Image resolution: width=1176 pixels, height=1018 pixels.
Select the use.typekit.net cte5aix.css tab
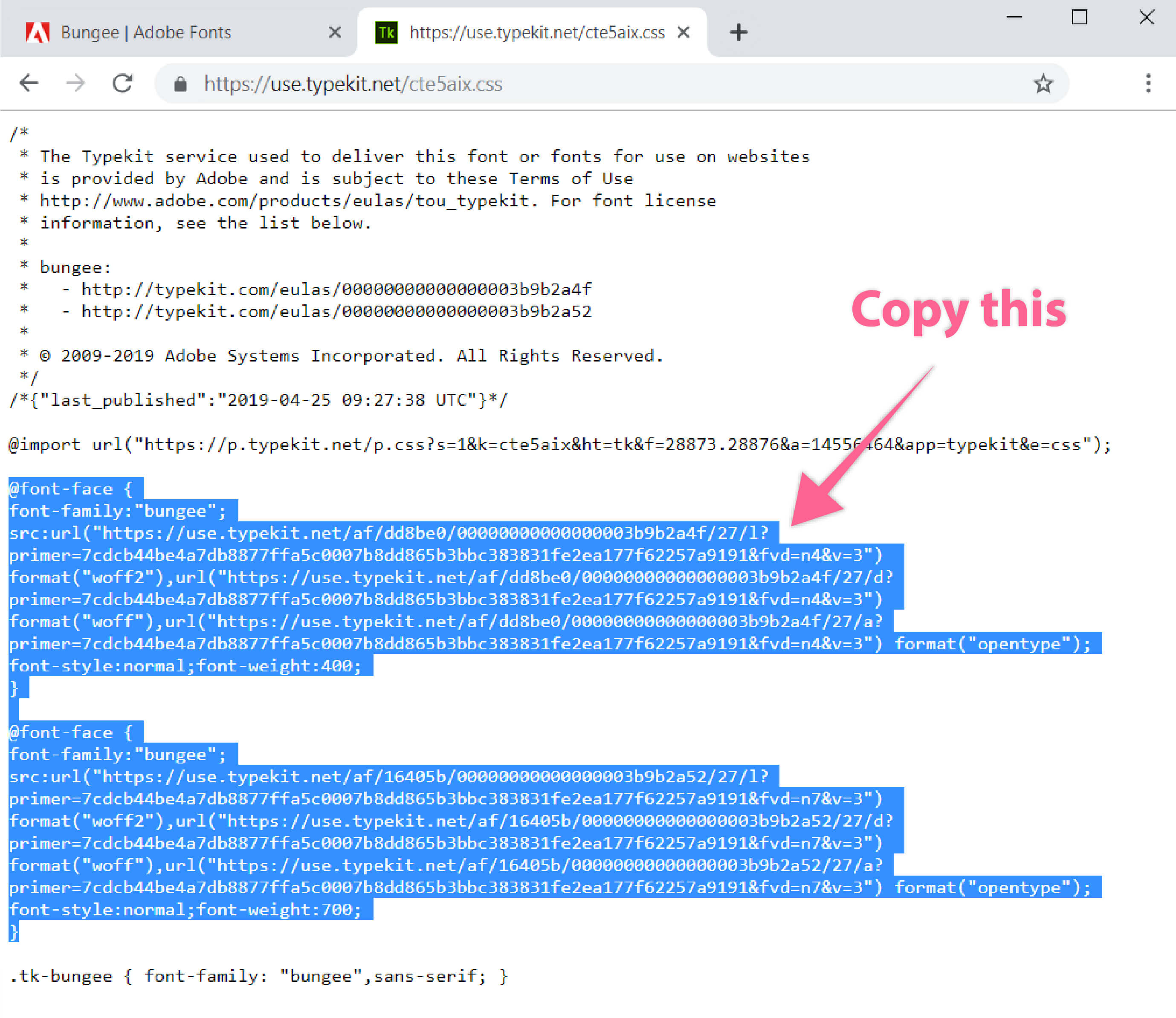[x=536, y=32]
